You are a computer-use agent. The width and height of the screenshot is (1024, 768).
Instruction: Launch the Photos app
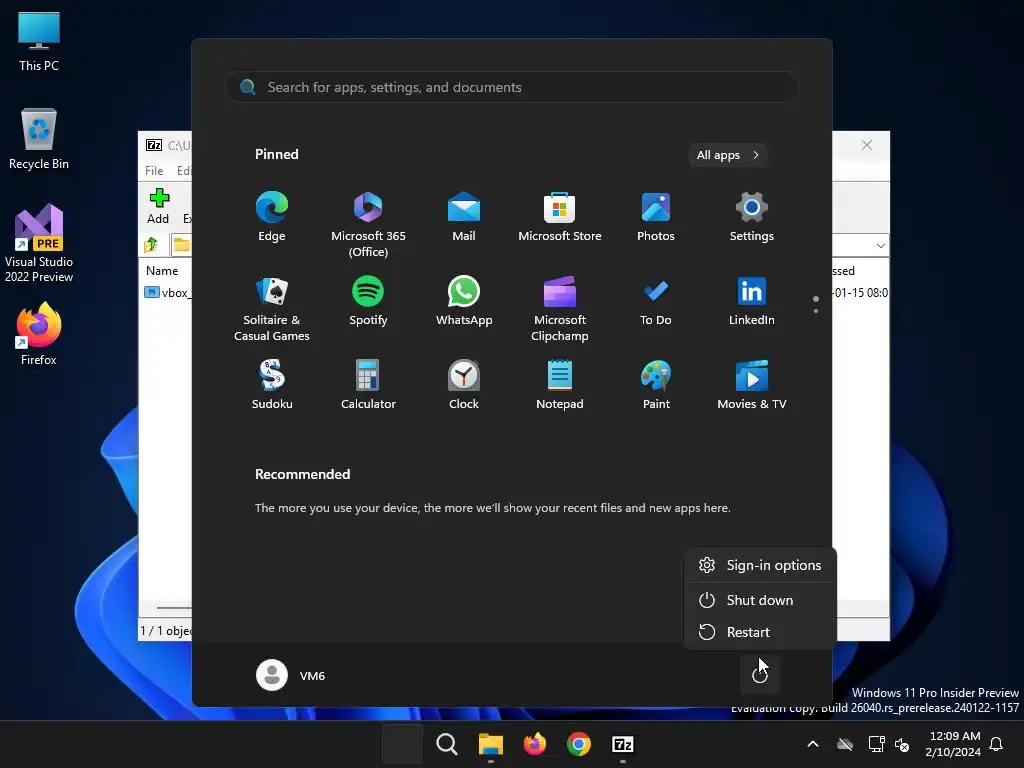pos(656,217)
